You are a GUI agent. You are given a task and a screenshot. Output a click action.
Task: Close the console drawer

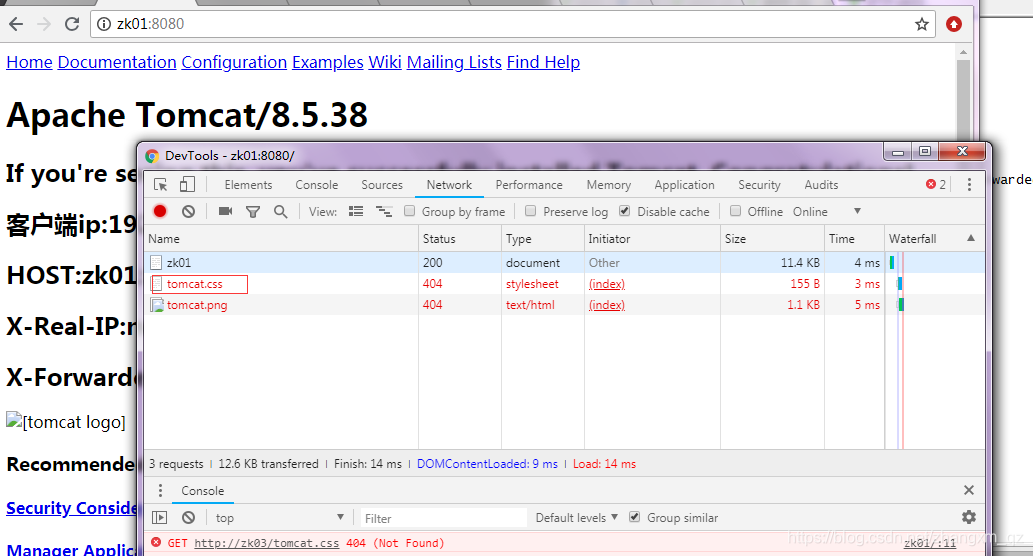pos(968,490)
